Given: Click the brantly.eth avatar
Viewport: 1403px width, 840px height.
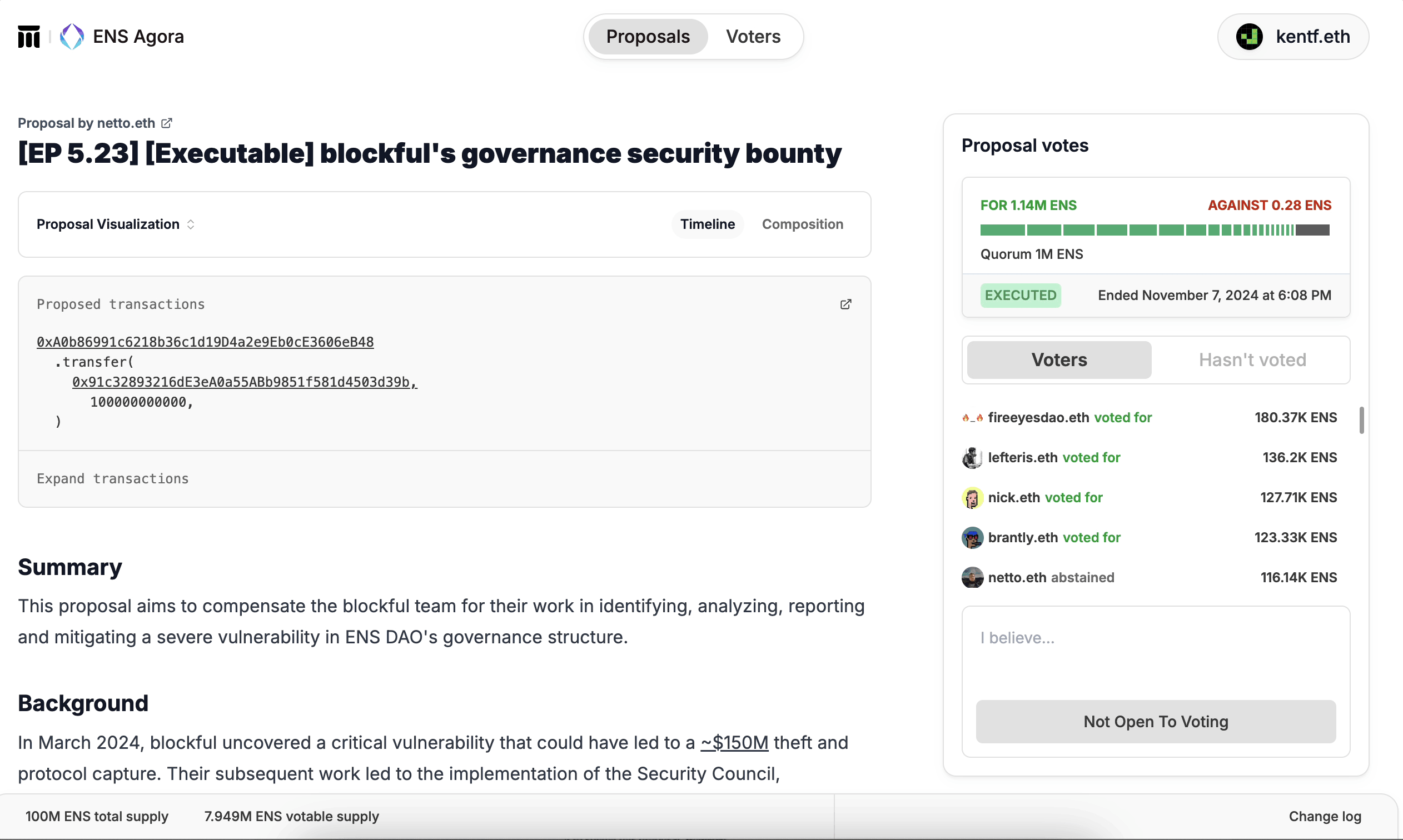Looking at the screenshot, I should [x=972, y=538].
